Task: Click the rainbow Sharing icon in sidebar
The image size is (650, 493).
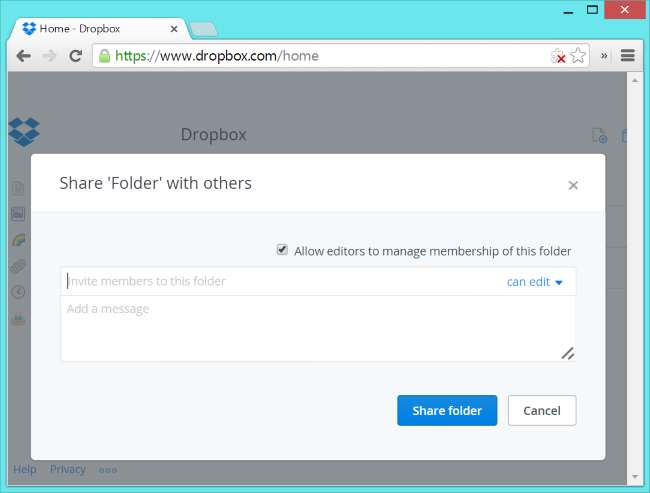Action: tap(19, 240)
